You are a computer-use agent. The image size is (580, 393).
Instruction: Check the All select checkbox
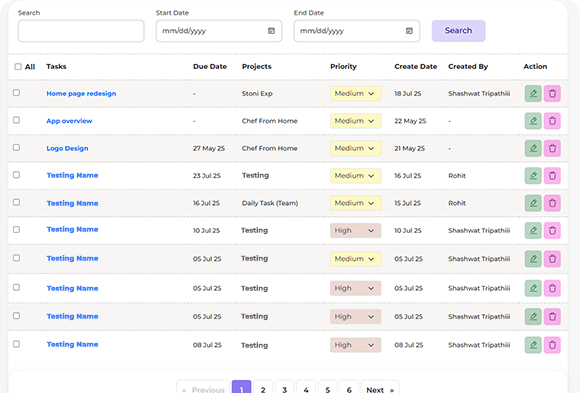pos(18,67)
